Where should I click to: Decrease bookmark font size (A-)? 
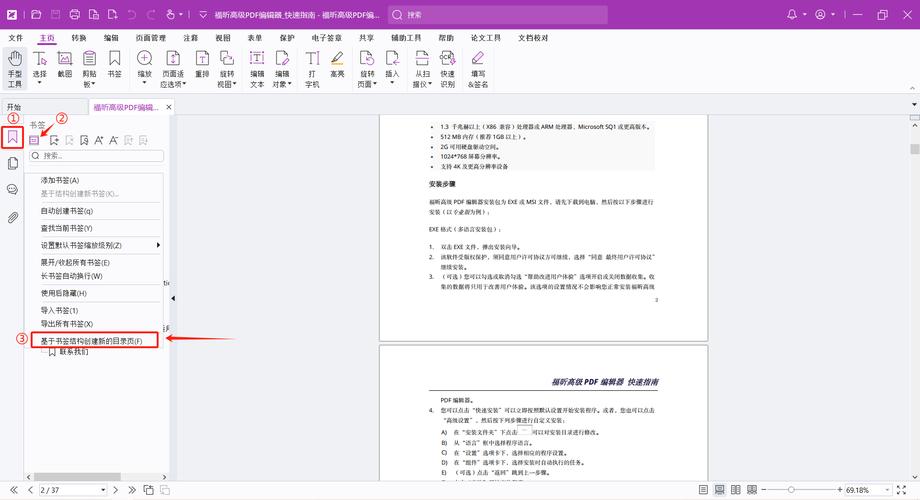click(x=114, y=140)
